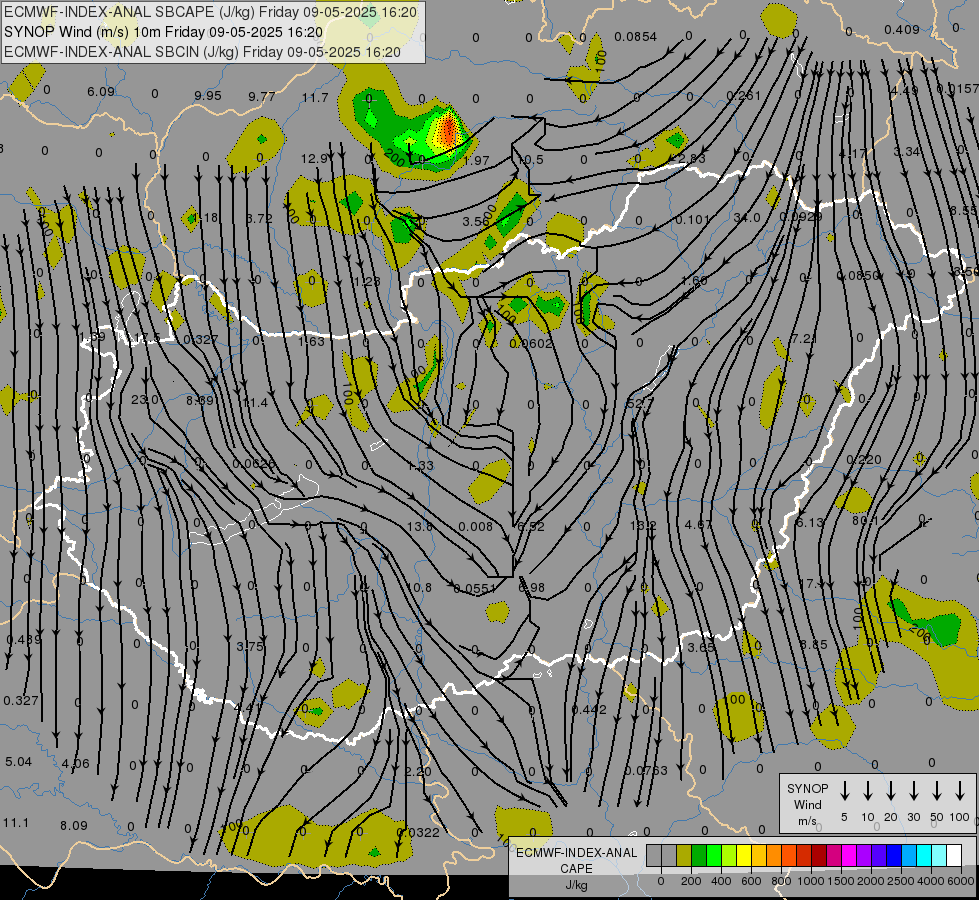Click the 5 m/s wind arrow in legend

tap(844, 791)
